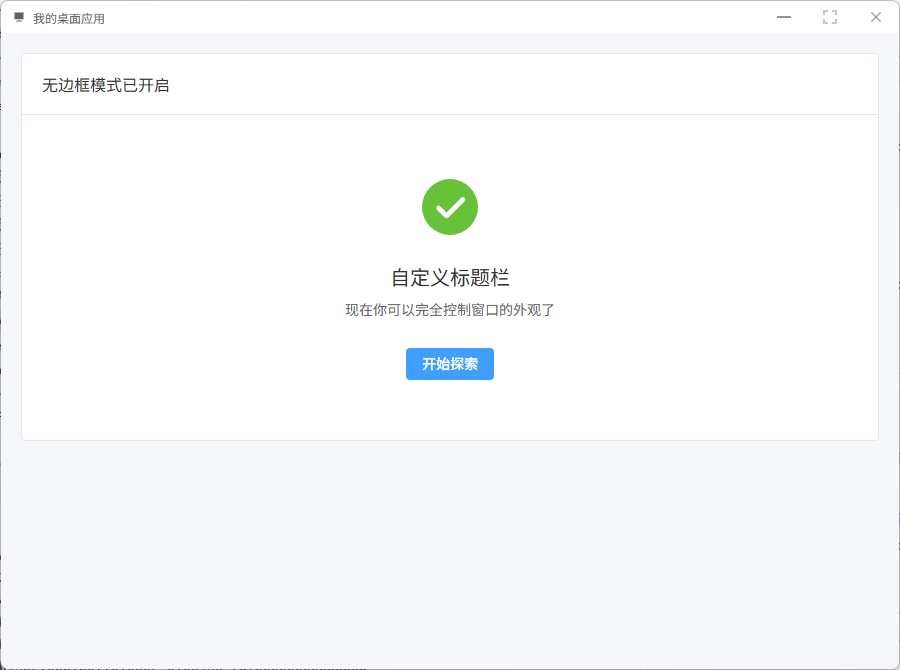
Task: Toggle fullscreen using the title bar icon
Action: click(830, 17)
